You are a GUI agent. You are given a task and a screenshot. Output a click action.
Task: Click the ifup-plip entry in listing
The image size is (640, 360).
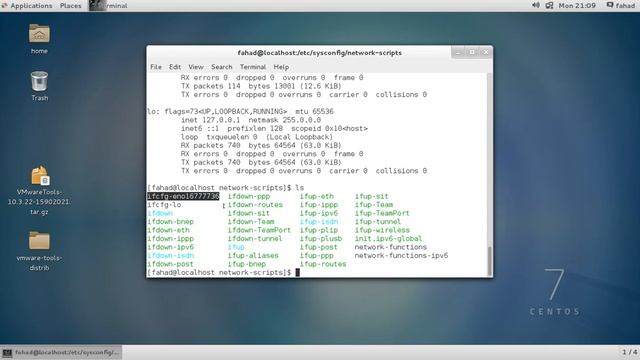(319, 230)
